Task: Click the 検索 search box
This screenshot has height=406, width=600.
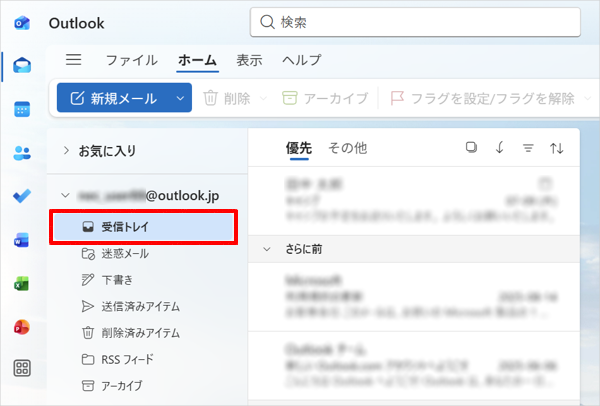Action: click(x=415, y=22)
